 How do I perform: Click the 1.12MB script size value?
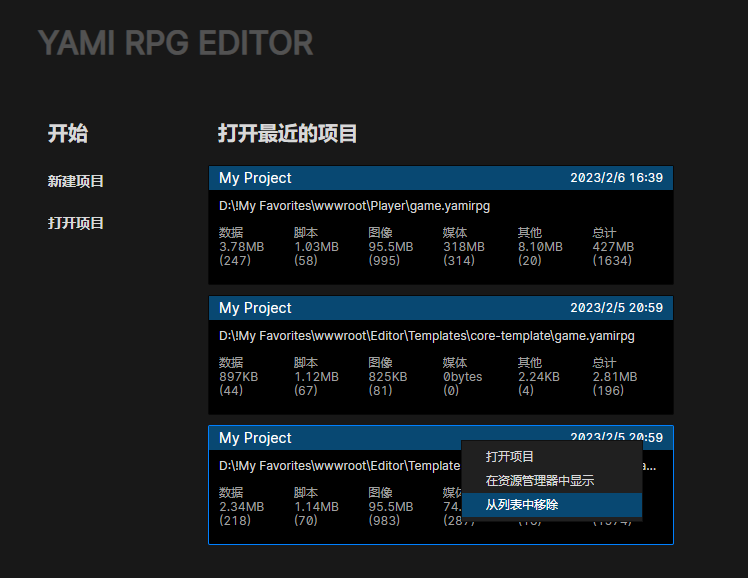[x=316, y=377]
